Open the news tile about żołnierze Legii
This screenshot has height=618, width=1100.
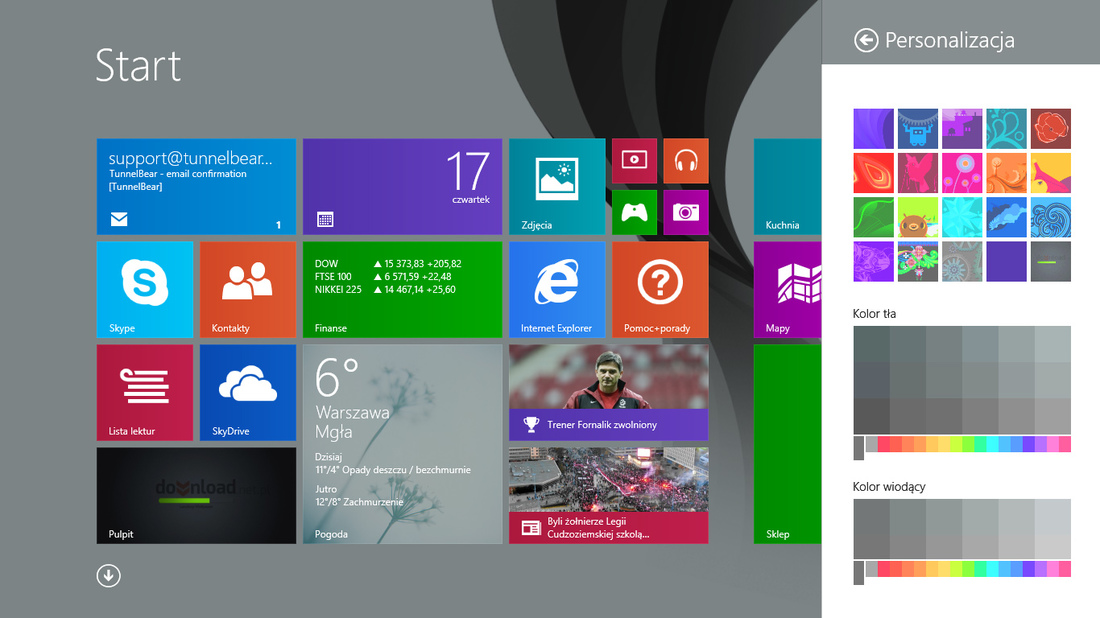pos(609,496)
